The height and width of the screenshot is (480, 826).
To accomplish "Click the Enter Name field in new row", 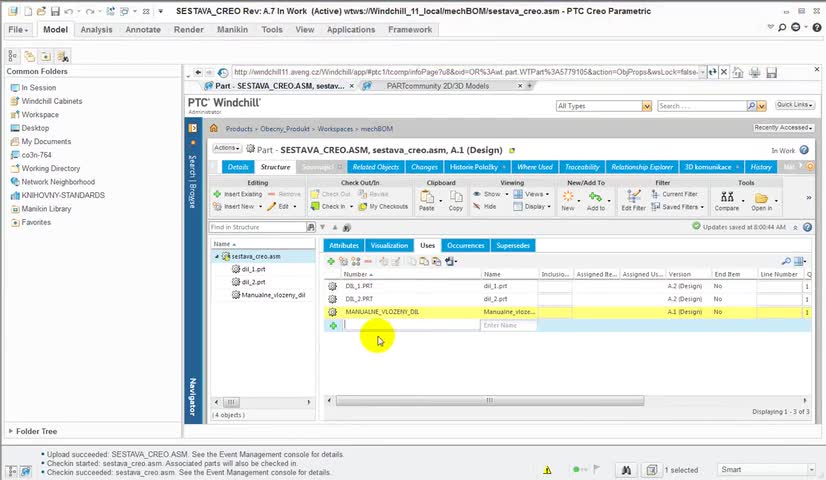I will click(x=508, y=326).
